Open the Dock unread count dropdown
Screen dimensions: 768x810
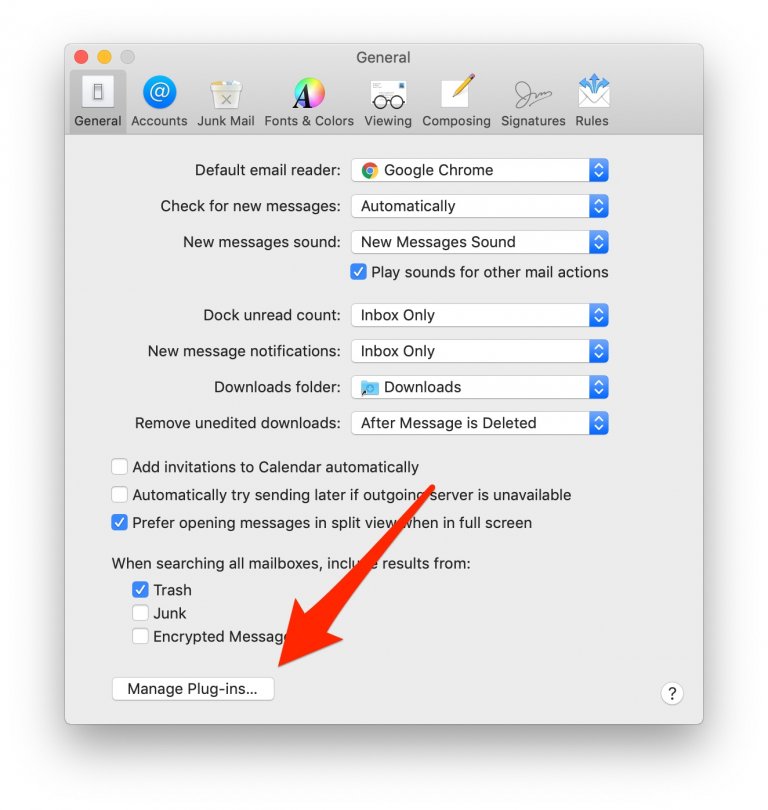click(480, 315)
